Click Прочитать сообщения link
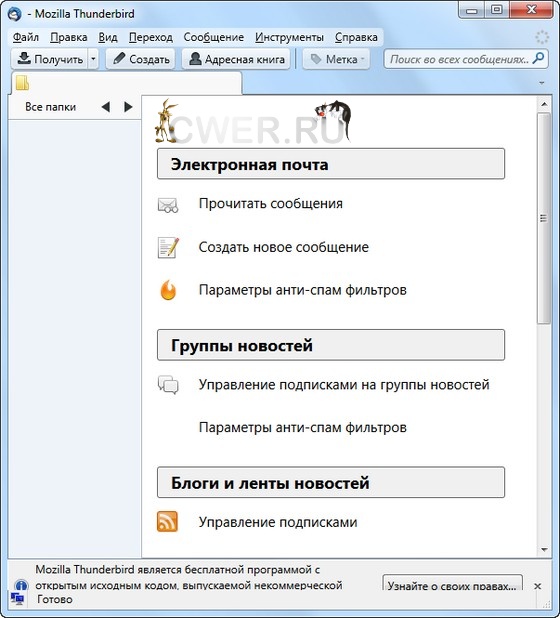560x618 pixels. [x=270, y=204]
